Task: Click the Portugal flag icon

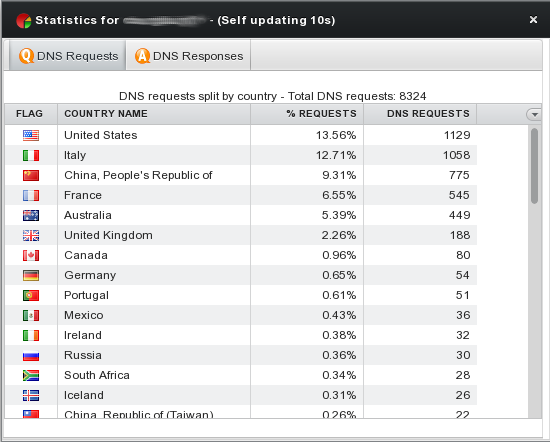Action: pos(31,295)
